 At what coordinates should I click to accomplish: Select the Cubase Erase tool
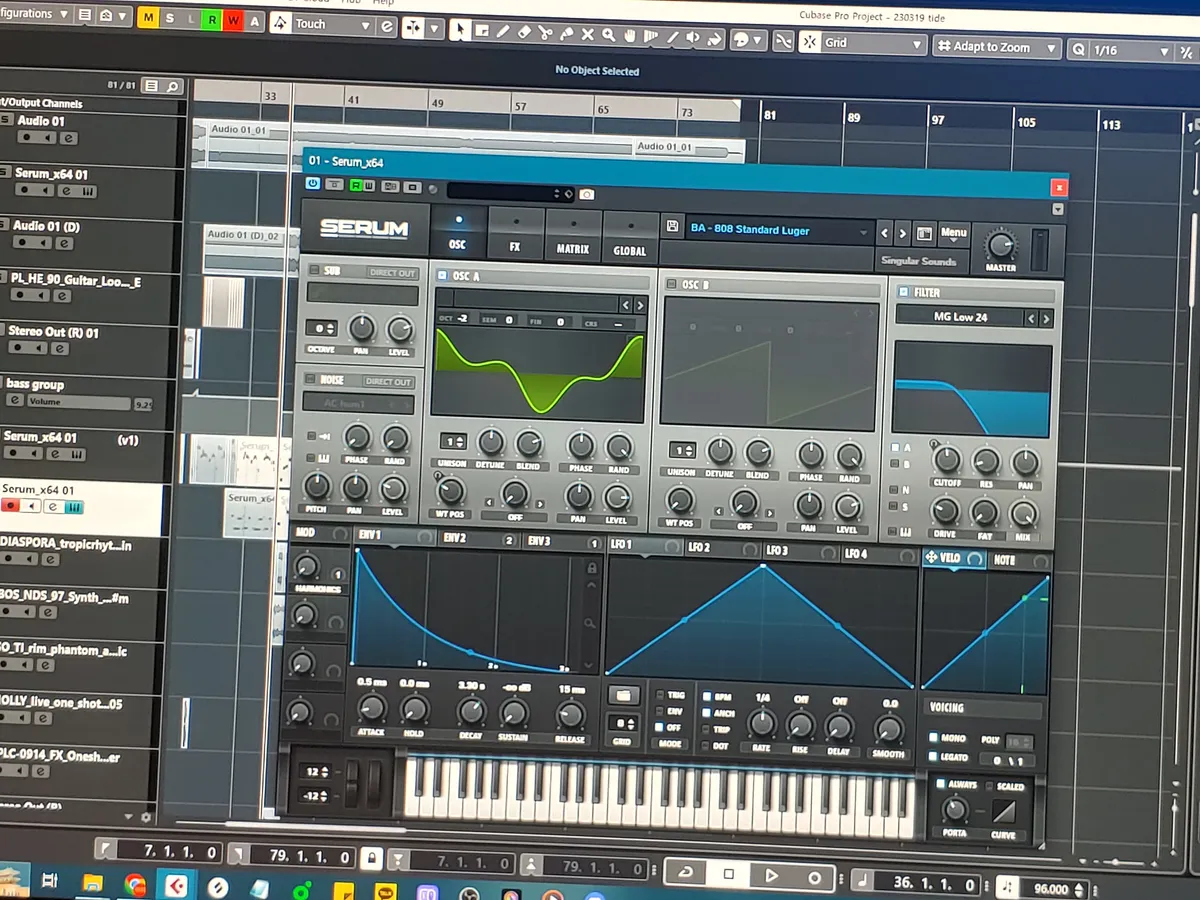524,32
